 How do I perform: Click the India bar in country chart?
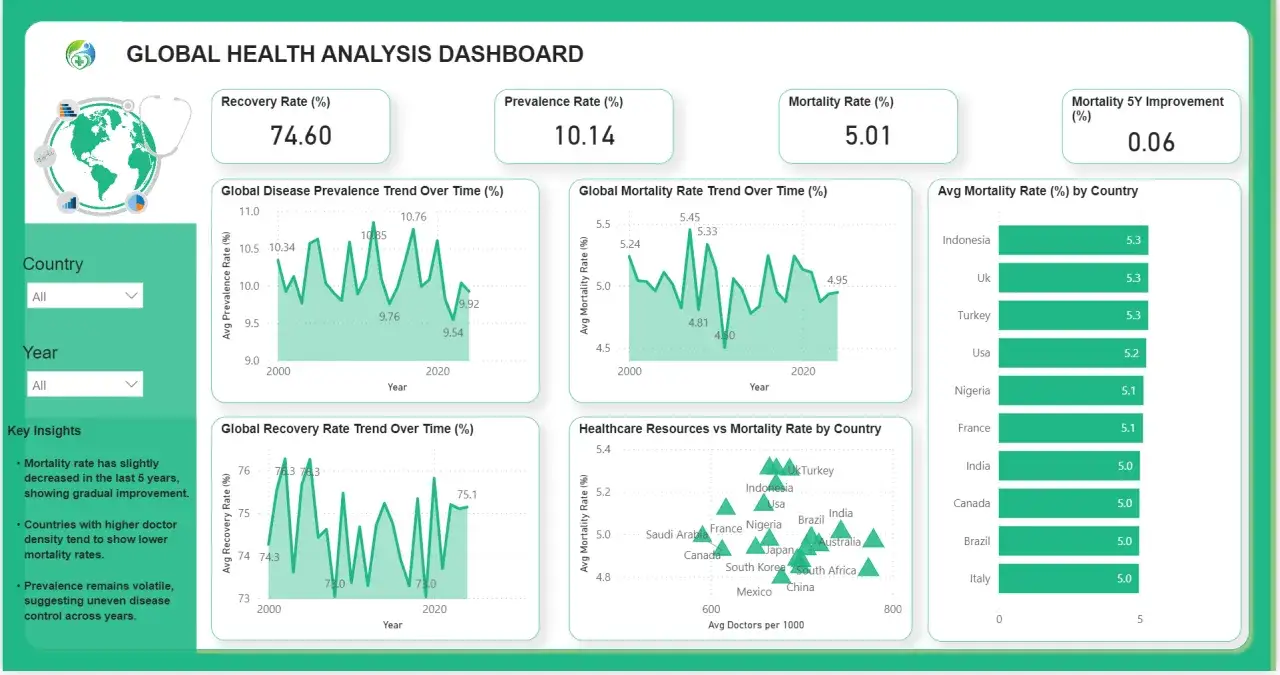click(x=1069, y=466)
